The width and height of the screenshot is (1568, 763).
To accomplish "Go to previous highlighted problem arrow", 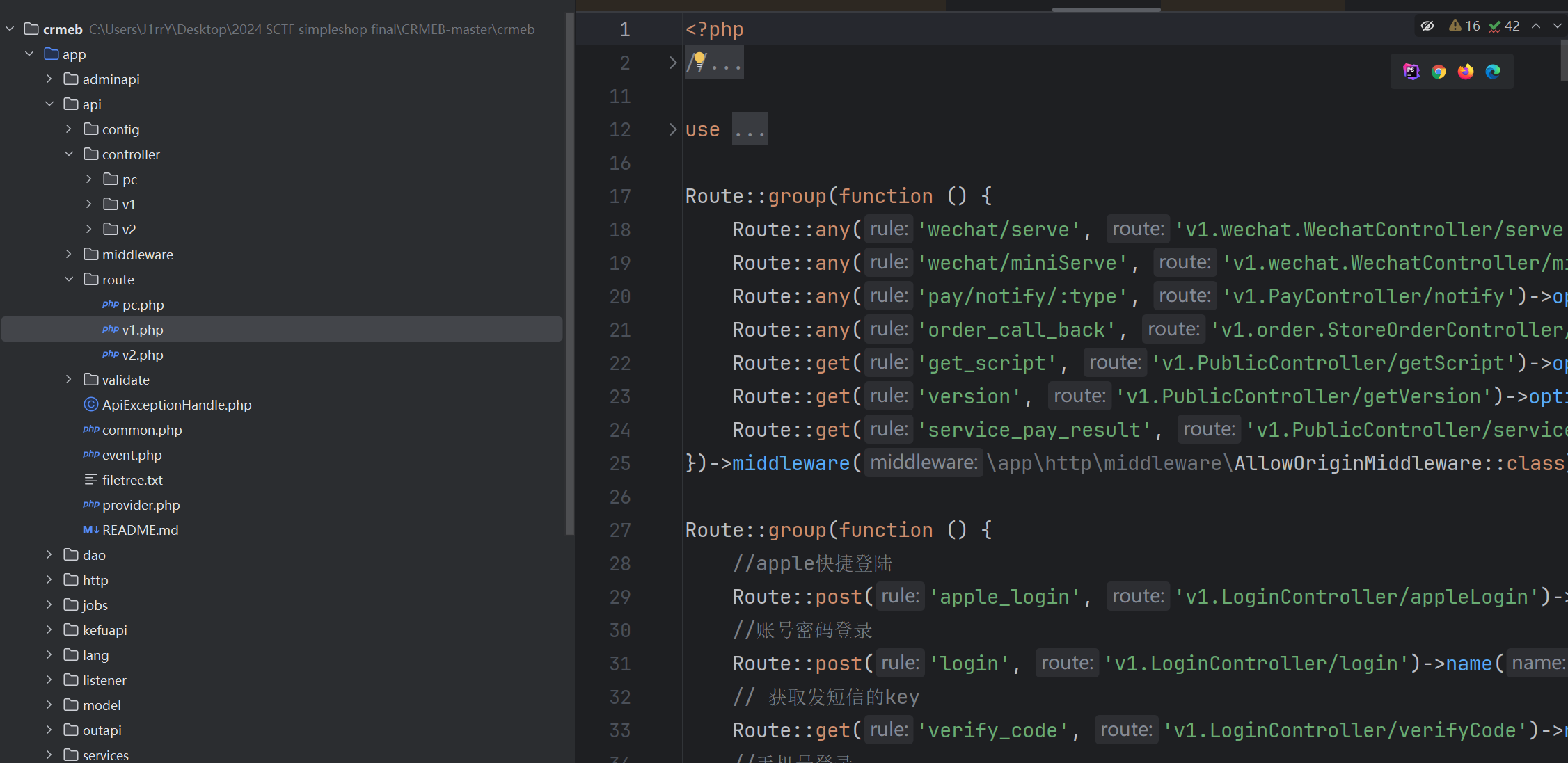I will (1536, 26).
